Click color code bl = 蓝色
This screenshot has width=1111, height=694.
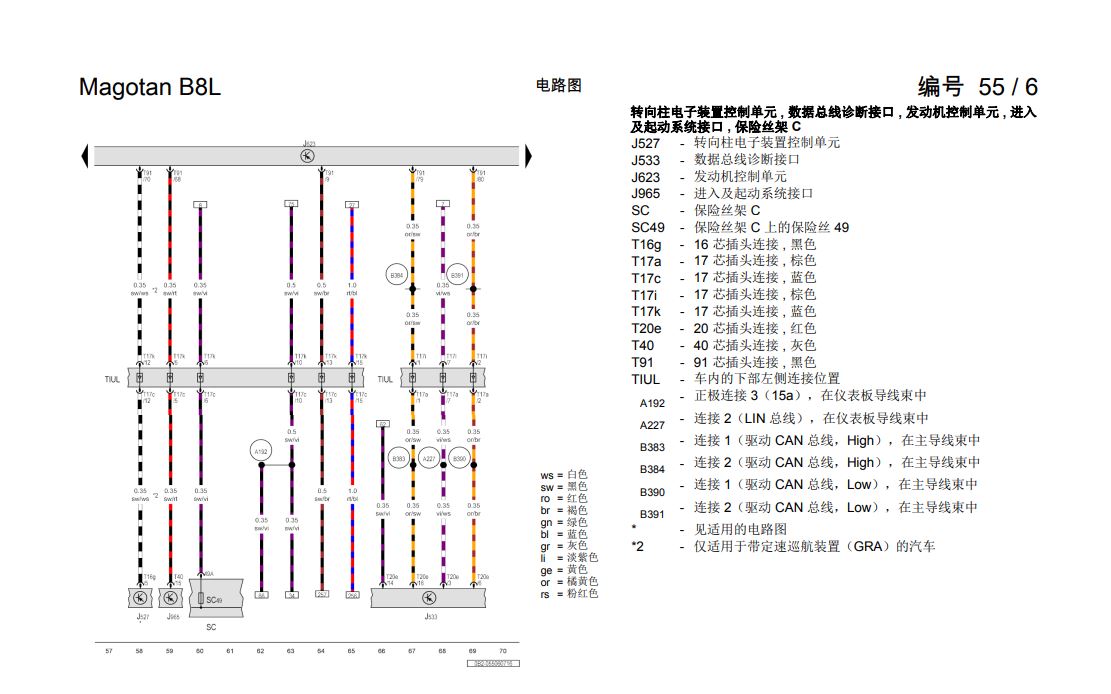coord(564,535)
